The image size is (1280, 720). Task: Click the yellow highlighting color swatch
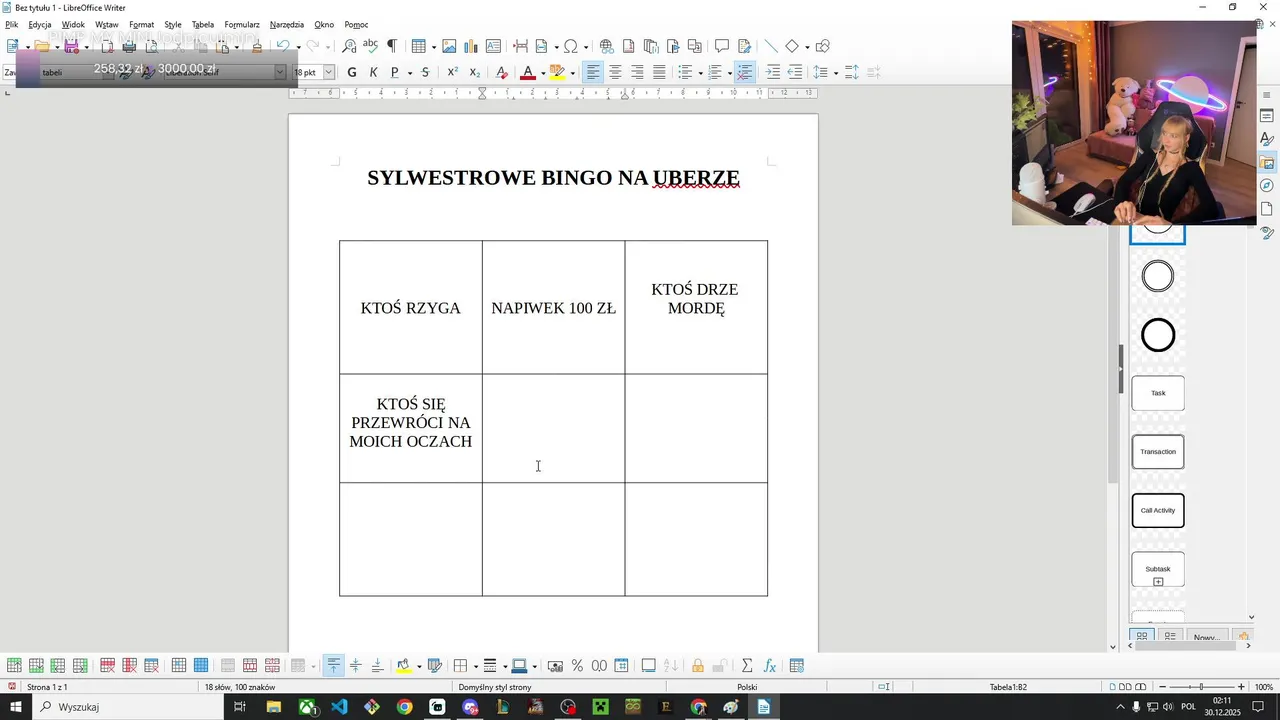click(x=557, y=72)
